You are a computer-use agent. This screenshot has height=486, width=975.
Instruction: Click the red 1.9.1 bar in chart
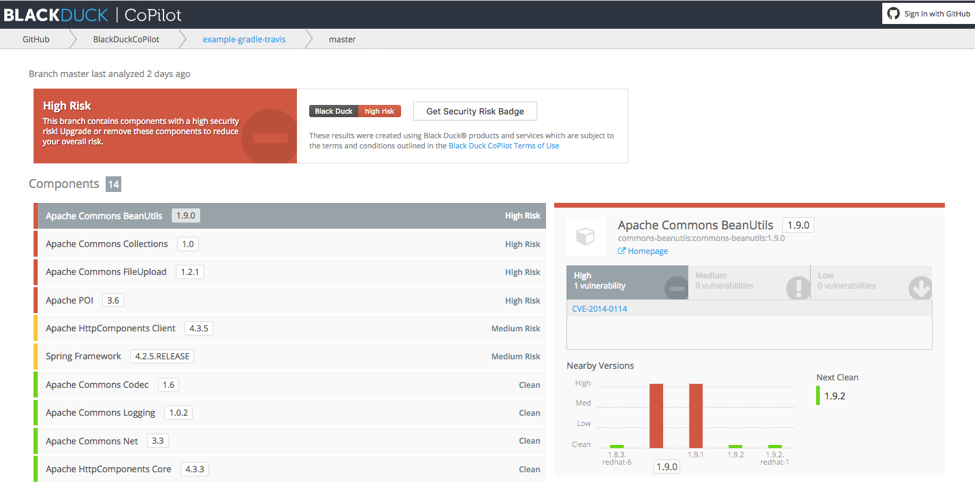point(695,415)
